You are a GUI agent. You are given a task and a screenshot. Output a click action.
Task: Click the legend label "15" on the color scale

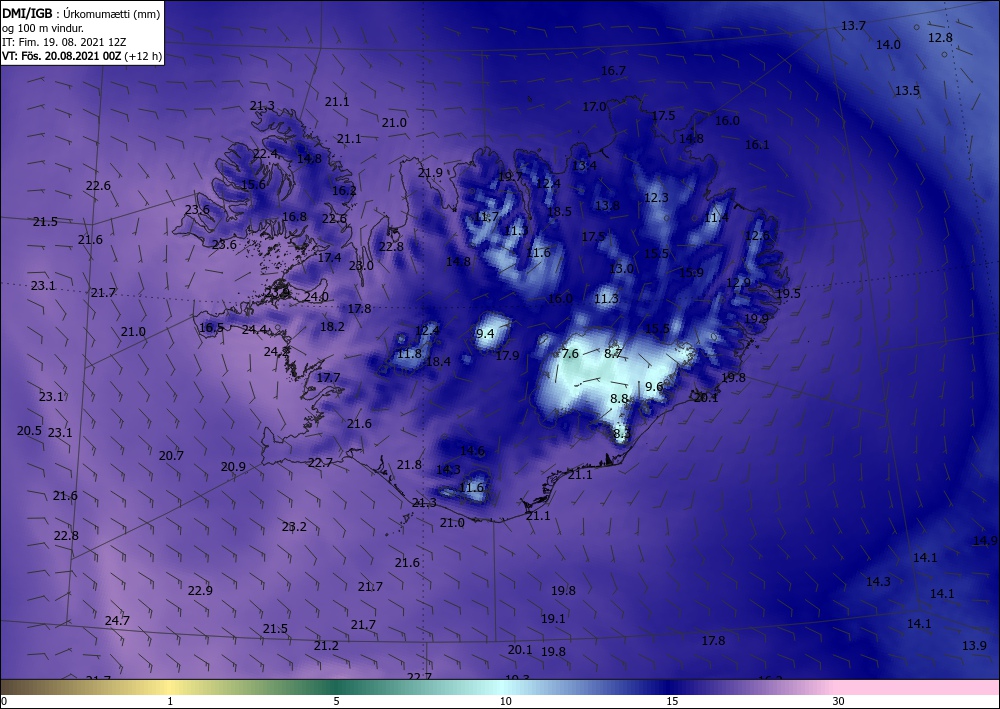(672, 701)
